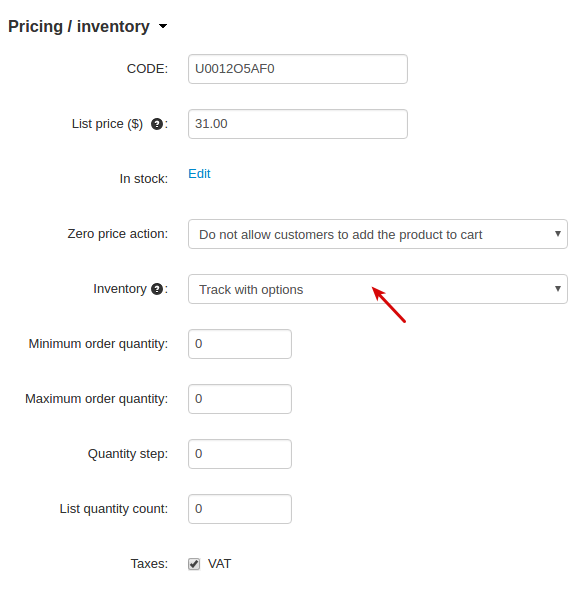
Task: Focus the CODE field containing U0012O5AF0
Action: (x=298, y=69)
